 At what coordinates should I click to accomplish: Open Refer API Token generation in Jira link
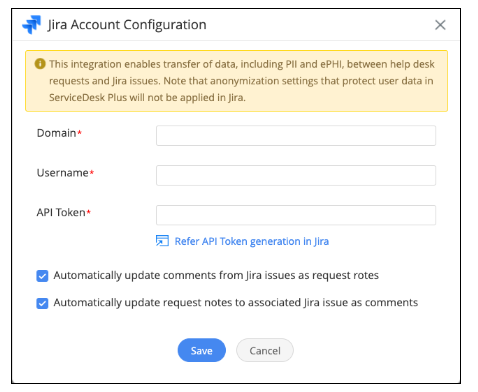[252, 241]
